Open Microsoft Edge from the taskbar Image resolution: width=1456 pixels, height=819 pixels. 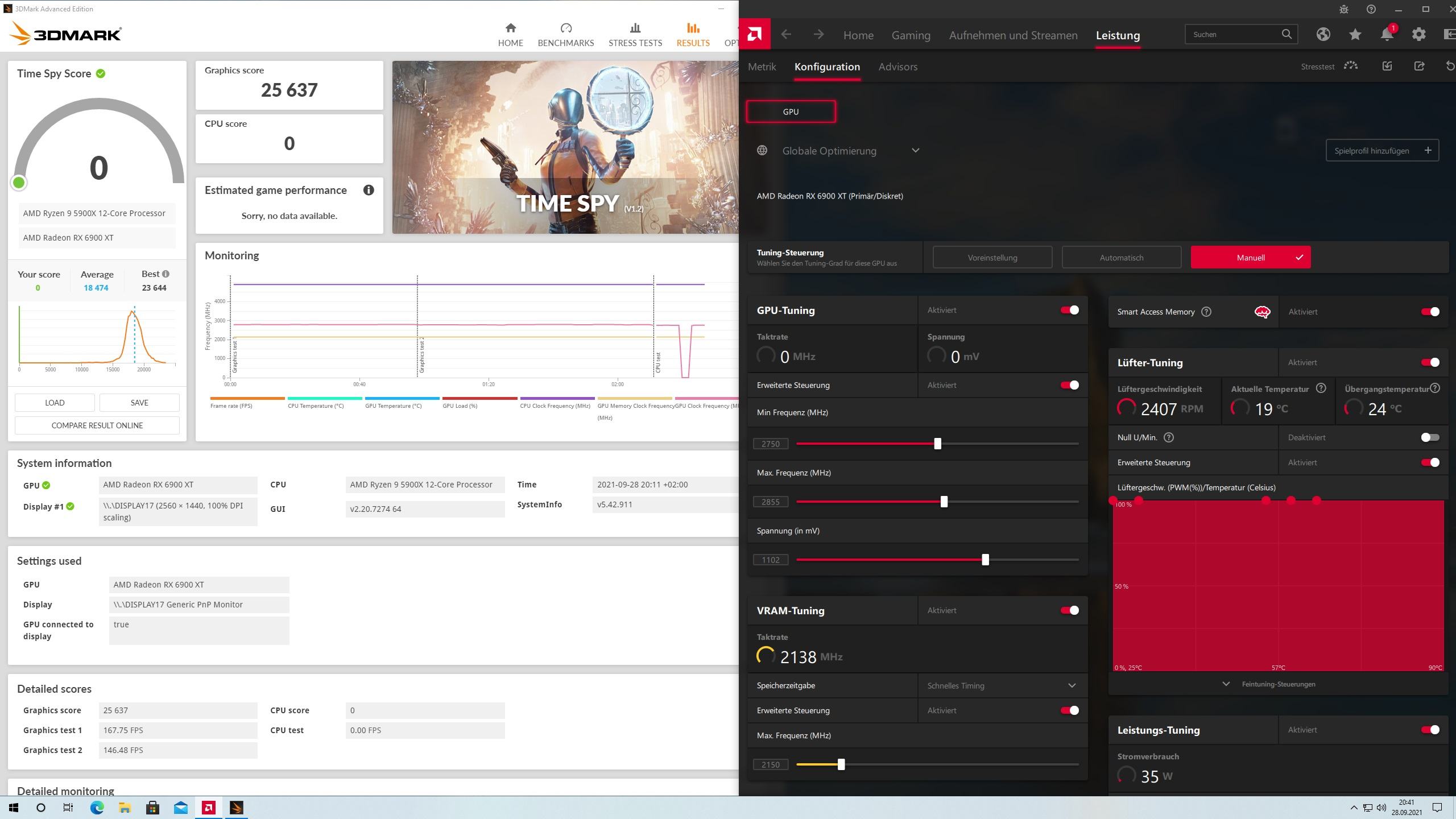97,808
